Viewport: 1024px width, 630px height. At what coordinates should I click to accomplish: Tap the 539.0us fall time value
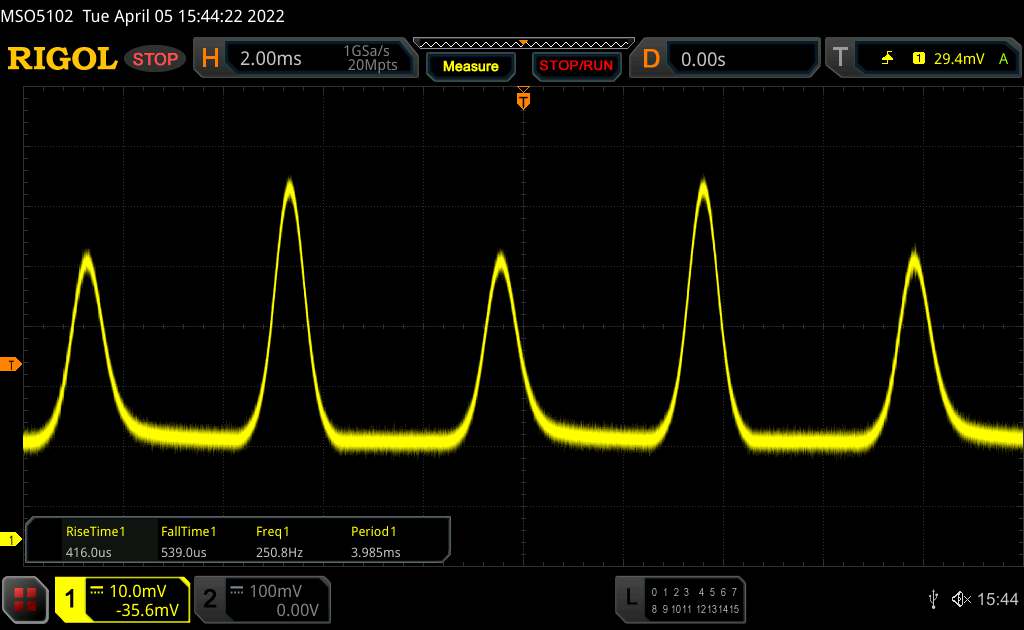[184, 552]
